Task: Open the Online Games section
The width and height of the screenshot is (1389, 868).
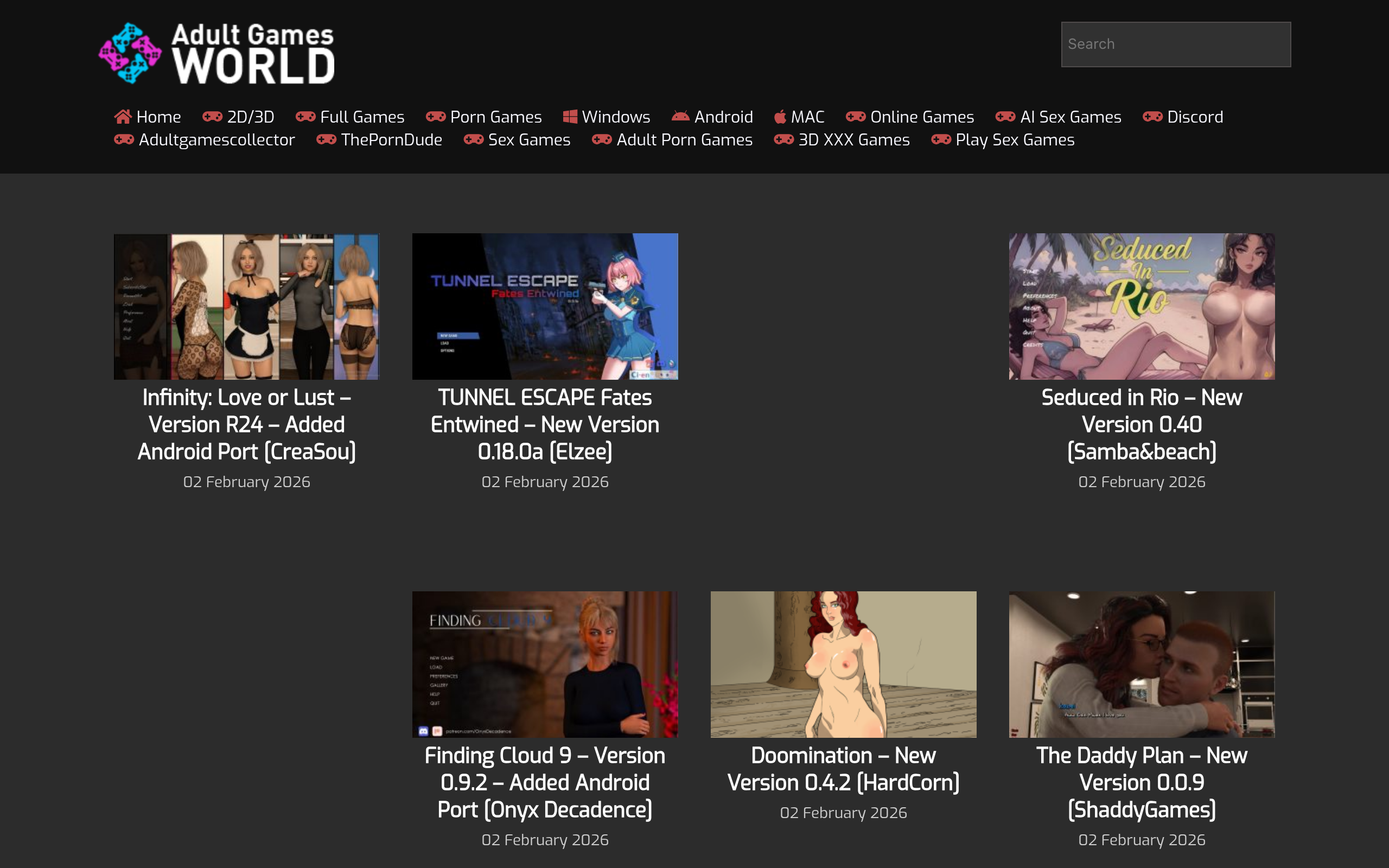Action: click(922, 117)
